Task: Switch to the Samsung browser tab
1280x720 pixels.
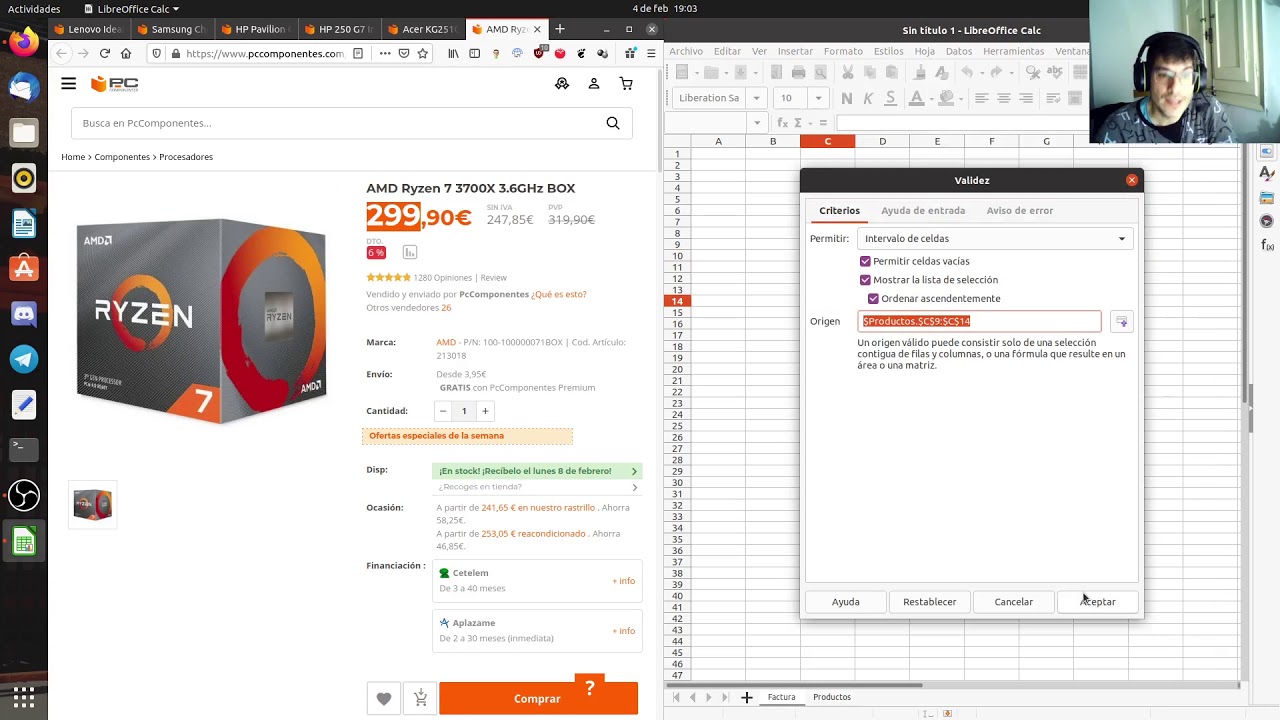Action: tap(176, 29)
